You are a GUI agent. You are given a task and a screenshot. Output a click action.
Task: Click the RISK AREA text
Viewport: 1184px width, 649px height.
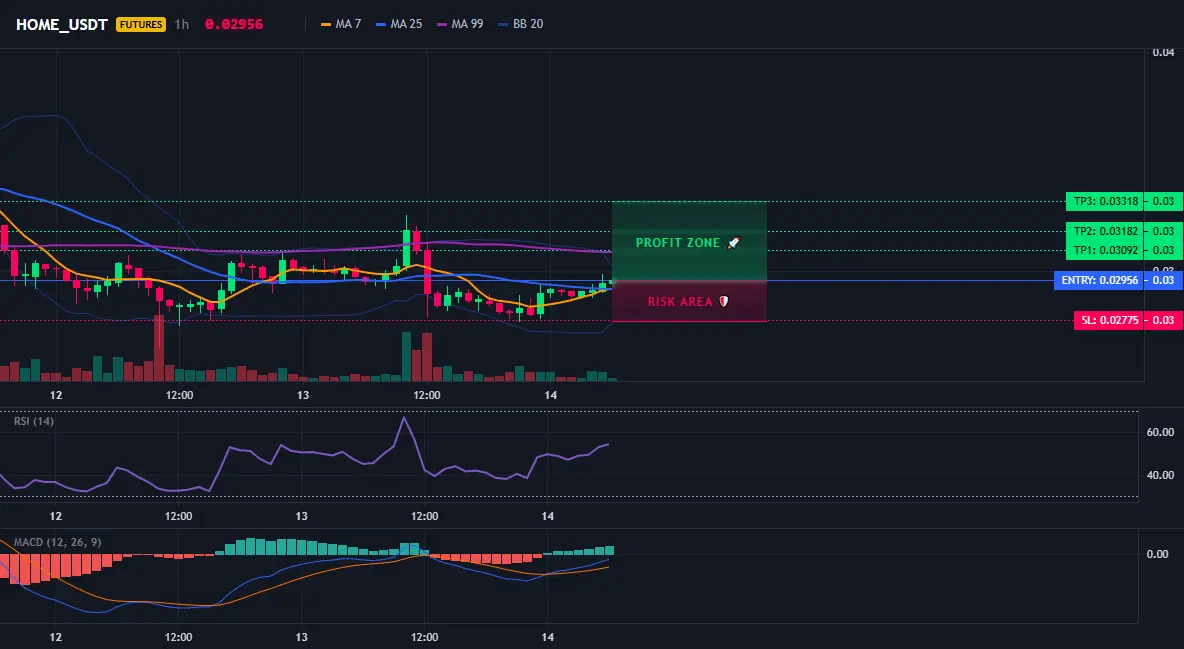click(680, 301)
